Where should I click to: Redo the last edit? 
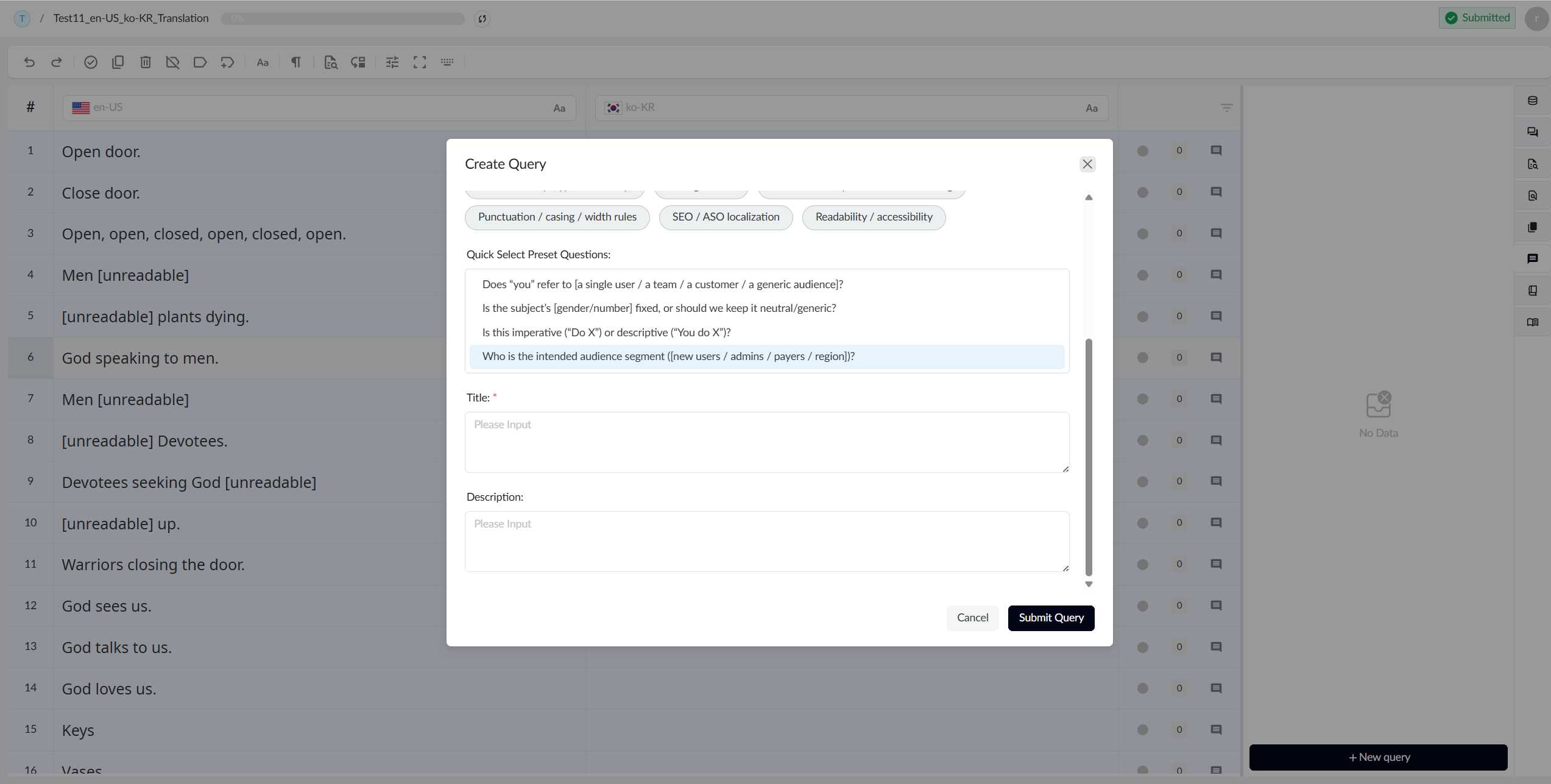pyautogui.click(x=56, y=62)
